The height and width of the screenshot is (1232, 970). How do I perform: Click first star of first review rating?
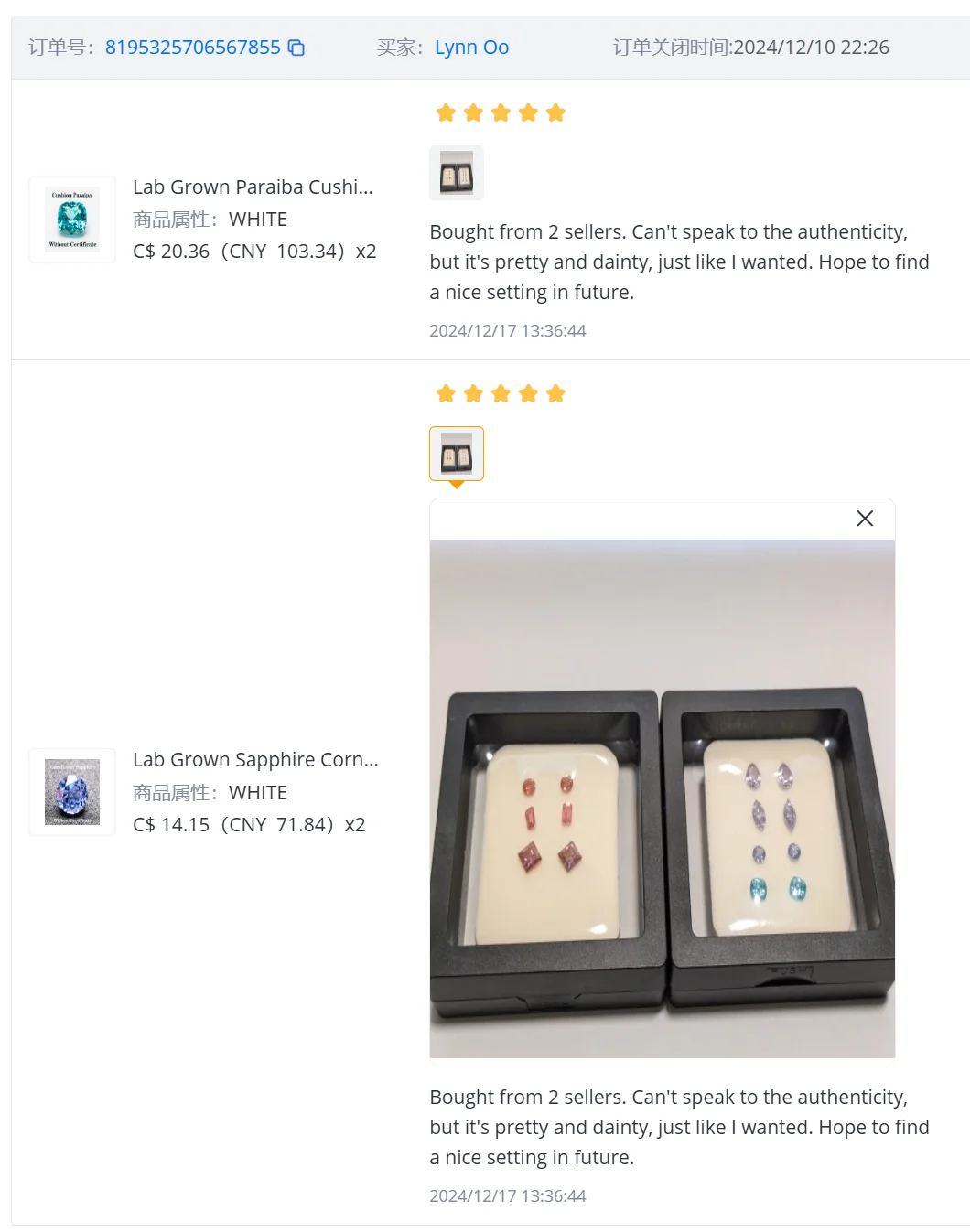(x=446, y=112)
